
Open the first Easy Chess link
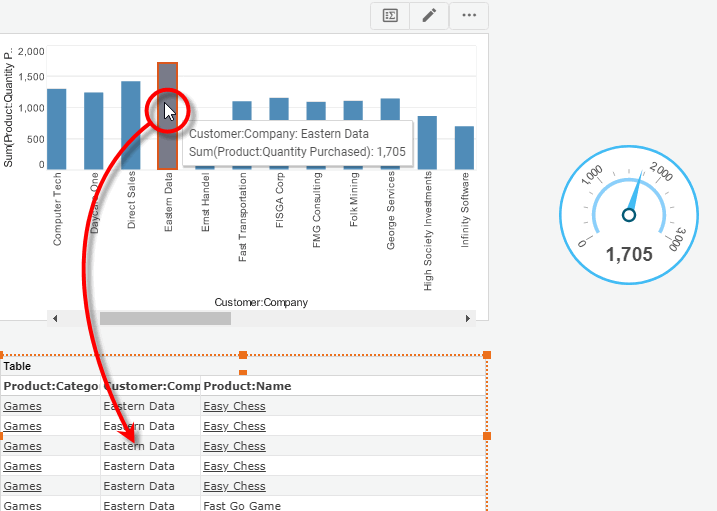coord(234,406)
